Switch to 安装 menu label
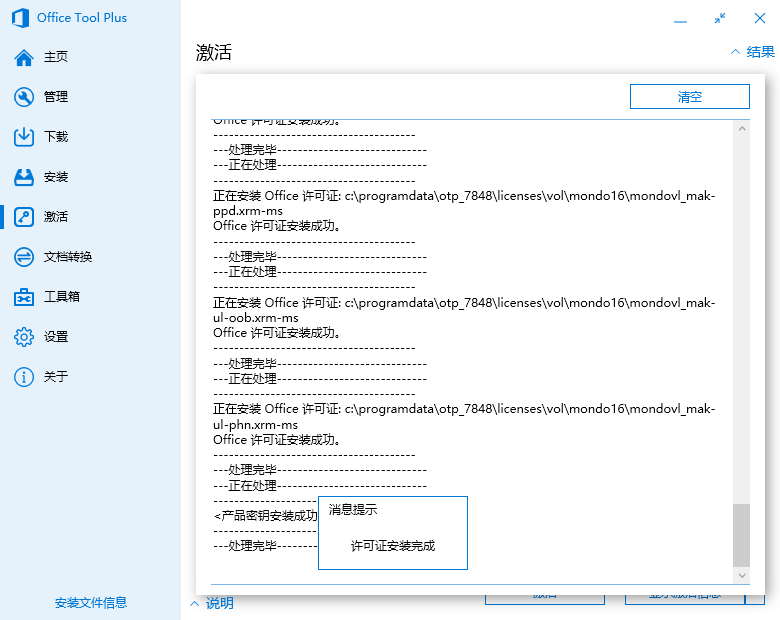780x620 pixels. pos(56,177)
